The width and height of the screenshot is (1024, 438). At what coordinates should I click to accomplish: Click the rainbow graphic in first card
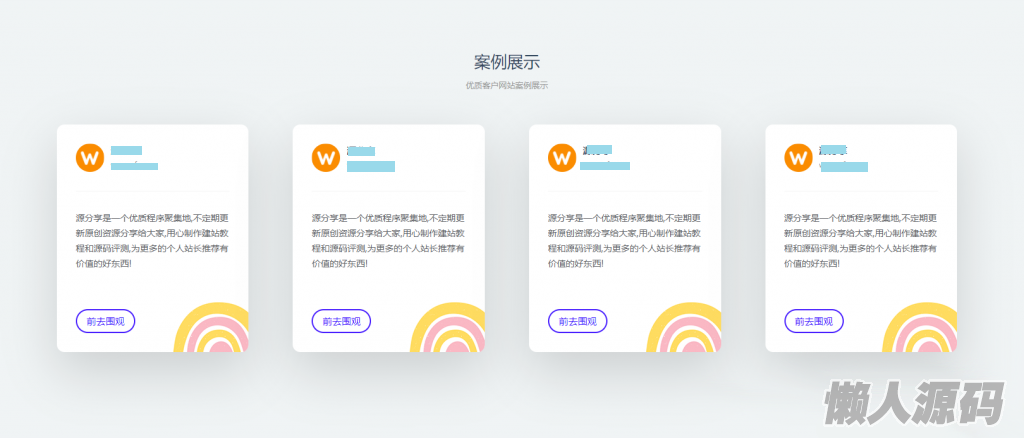[212, 327]
